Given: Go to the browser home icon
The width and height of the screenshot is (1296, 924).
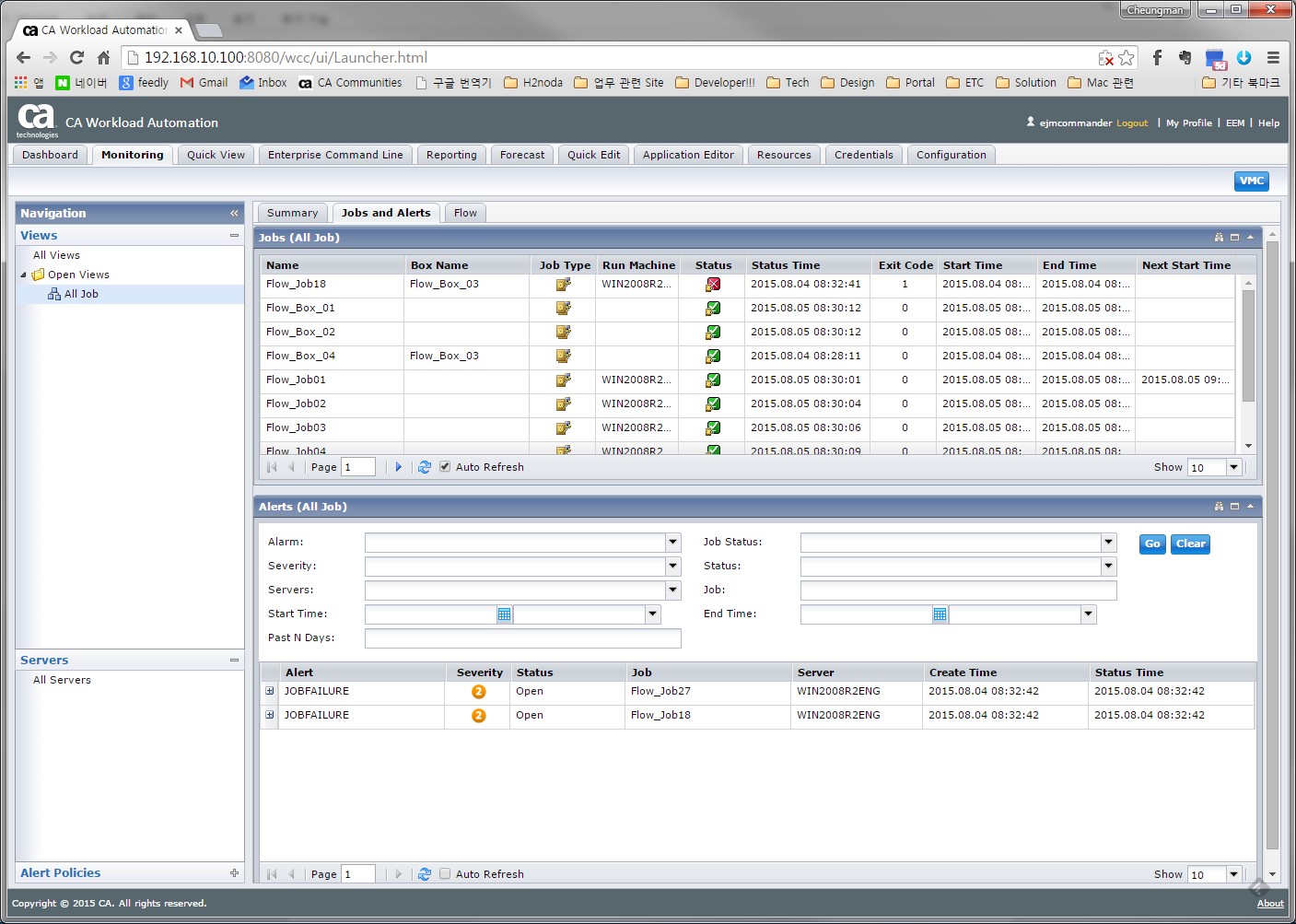Looking at the screenshot, I should (103, 57).
